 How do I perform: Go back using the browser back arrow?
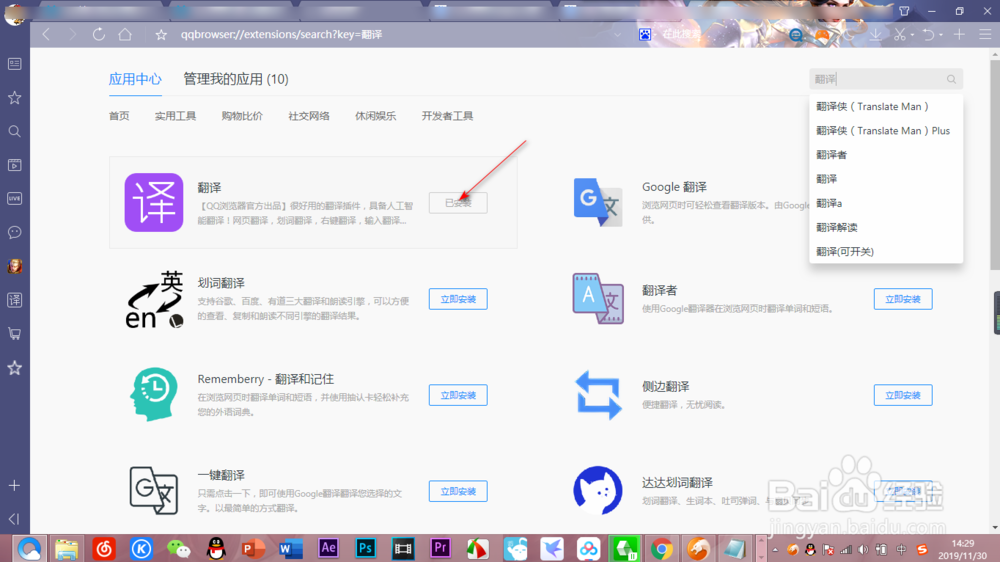coord(46,34)
